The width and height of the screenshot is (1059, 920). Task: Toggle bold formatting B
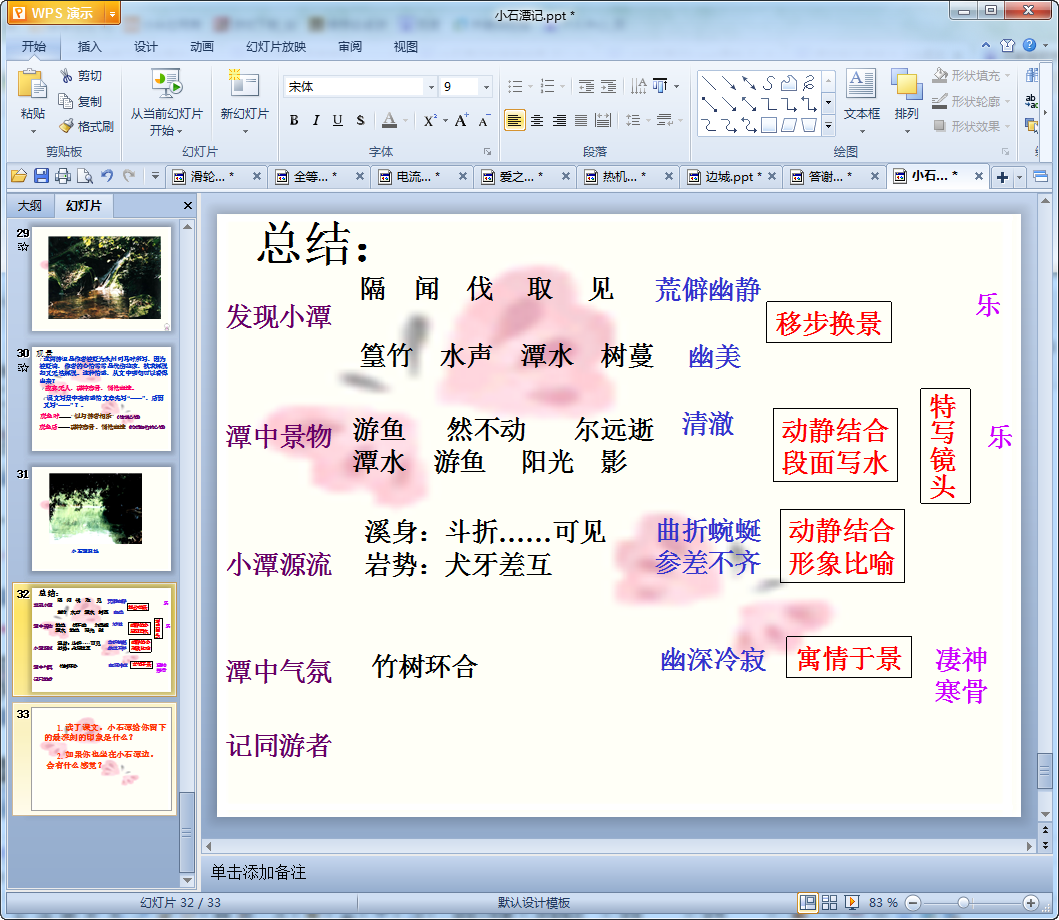(x=294, y=120)
